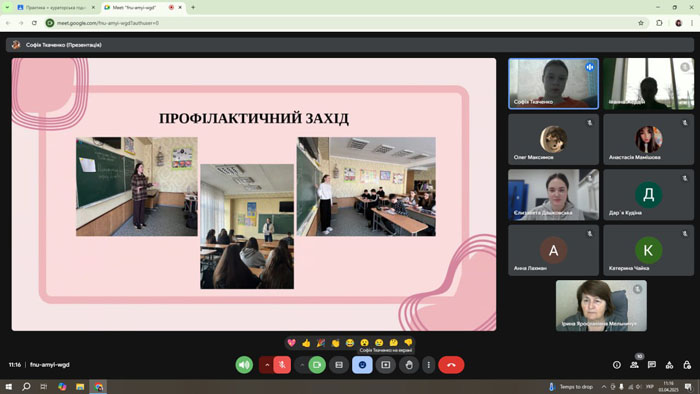This screenshot has height=394, width=700.
Task: Click the captions icon
Action: click(x=339, y=365)
